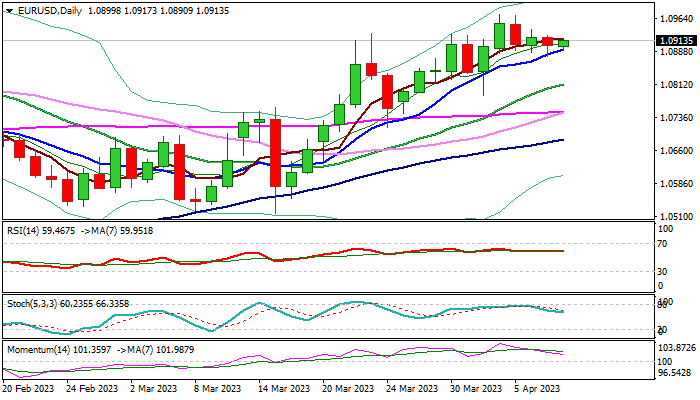
Task: Click the RSI 30 level axis label
Action: point(662,271)
